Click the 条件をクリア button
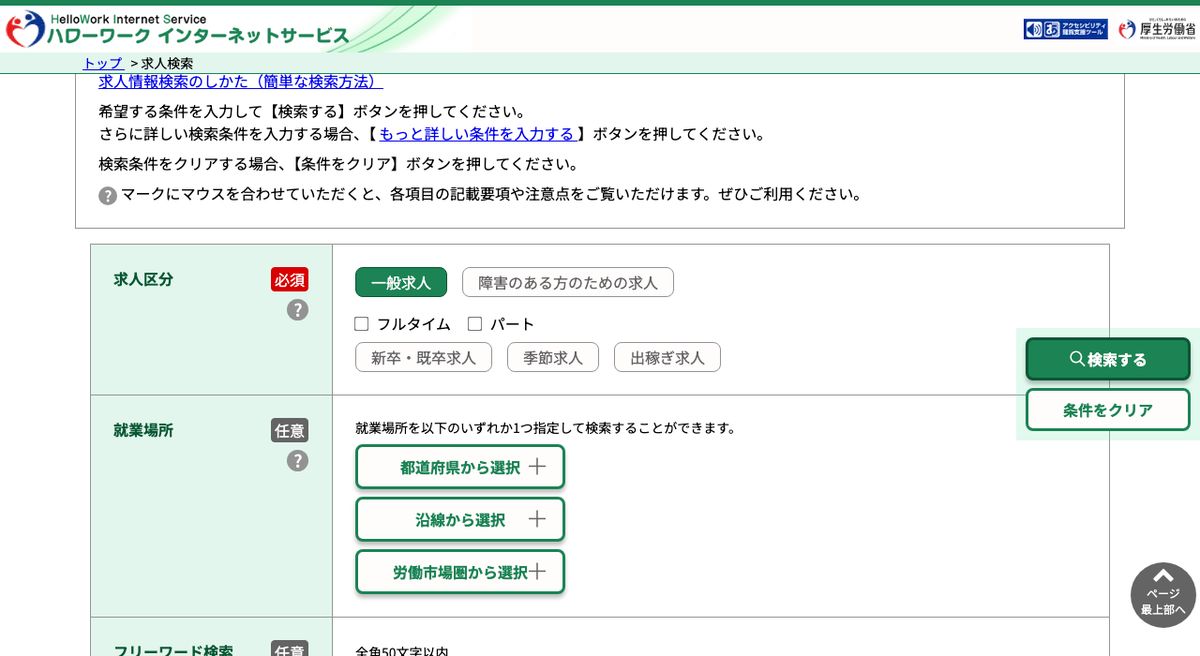The height and width of the screenshot is (656, 1200). (x=1108, y=410)
